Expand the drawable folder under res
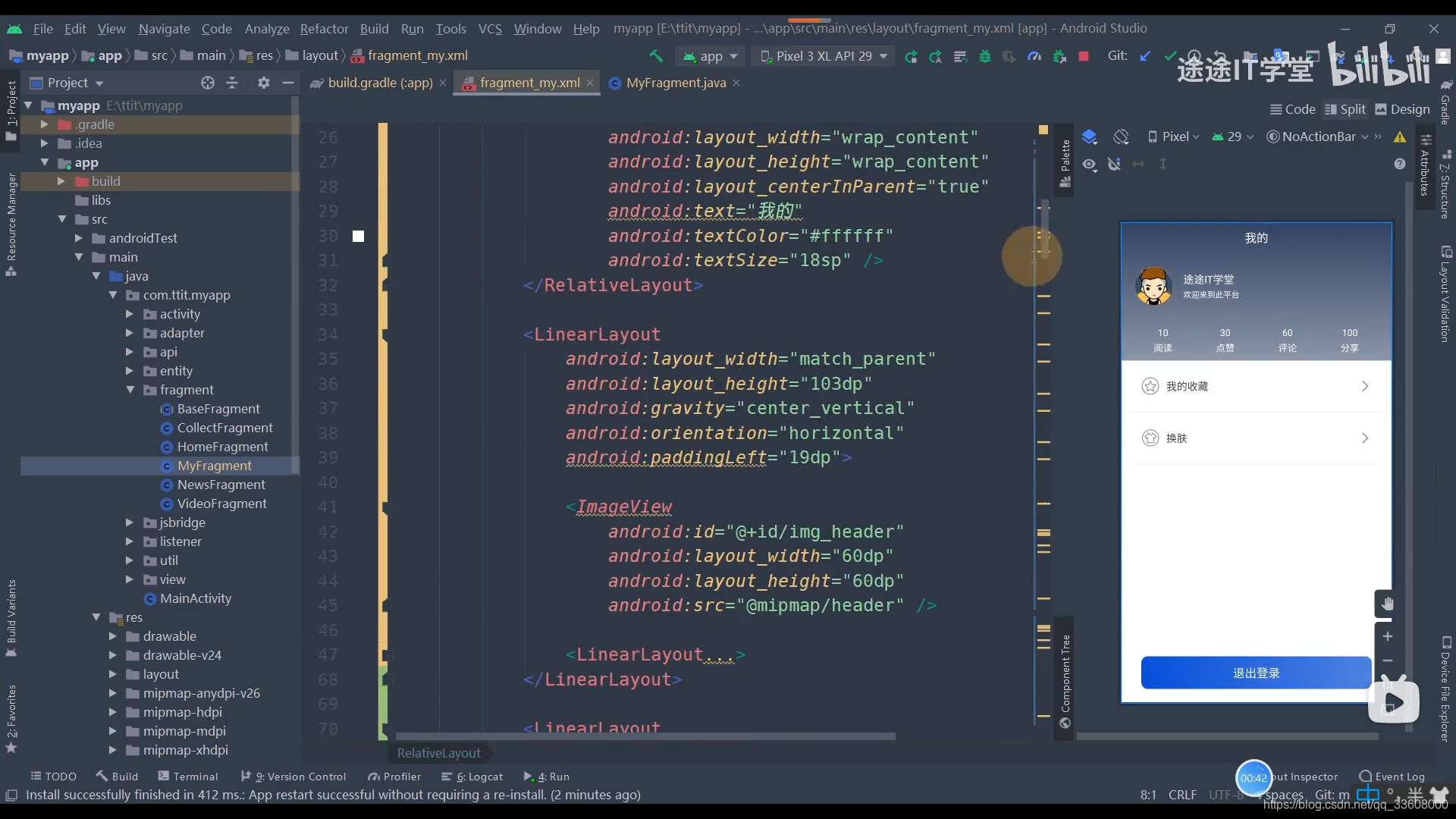The width and height of the screenshot is (1456, 819). (x=112, y=636)
